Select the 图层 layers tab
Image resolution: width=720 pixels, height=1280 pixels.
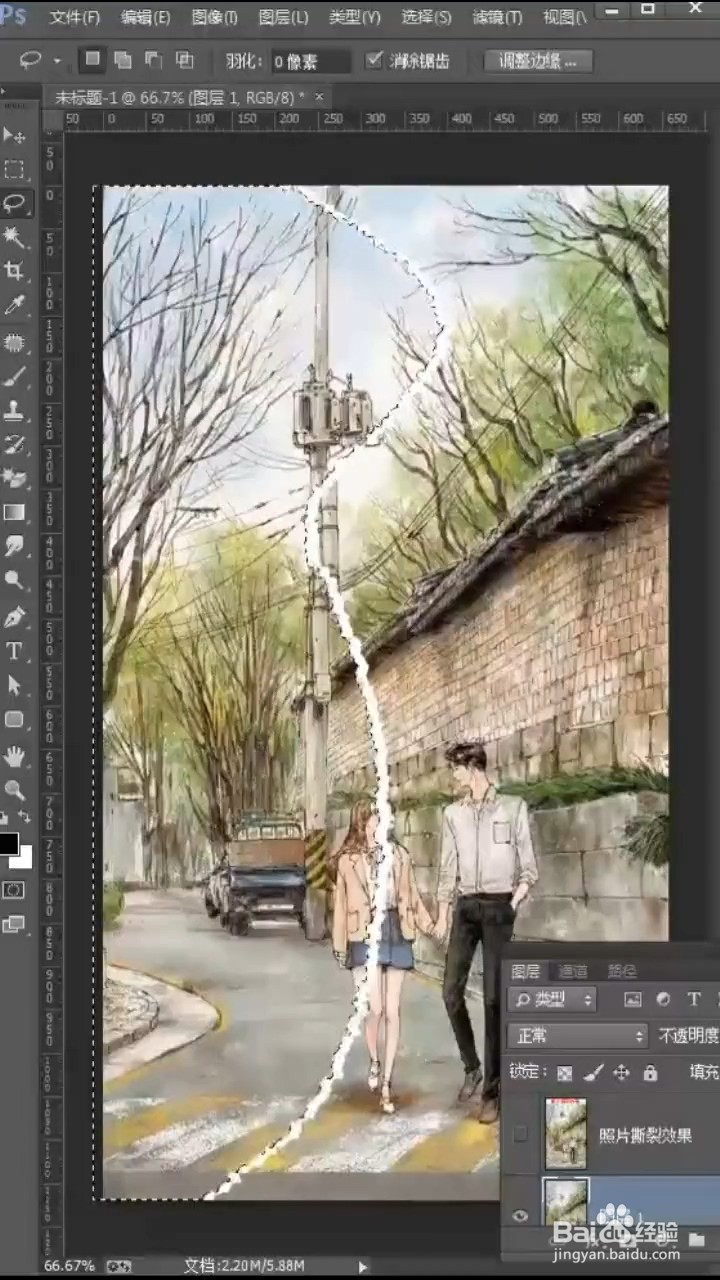(525, 970)
